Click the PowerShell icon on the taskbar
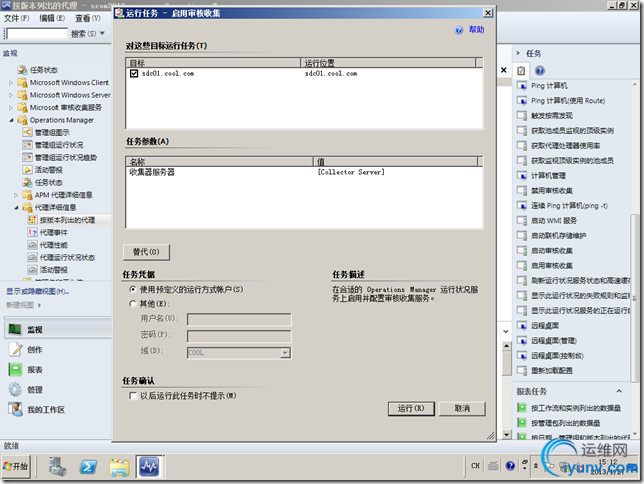The height and width of the screenshot is (484, 644). [x=88, y=466]
